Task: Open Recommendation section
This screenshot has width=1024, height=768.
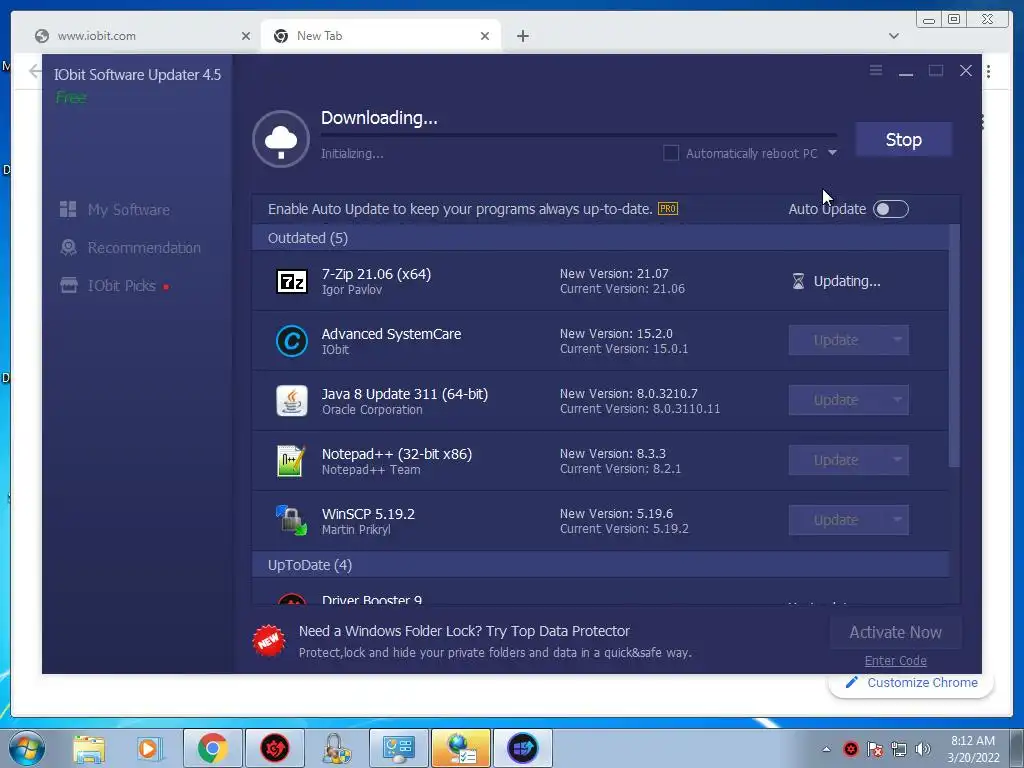Action: (131, 248)
